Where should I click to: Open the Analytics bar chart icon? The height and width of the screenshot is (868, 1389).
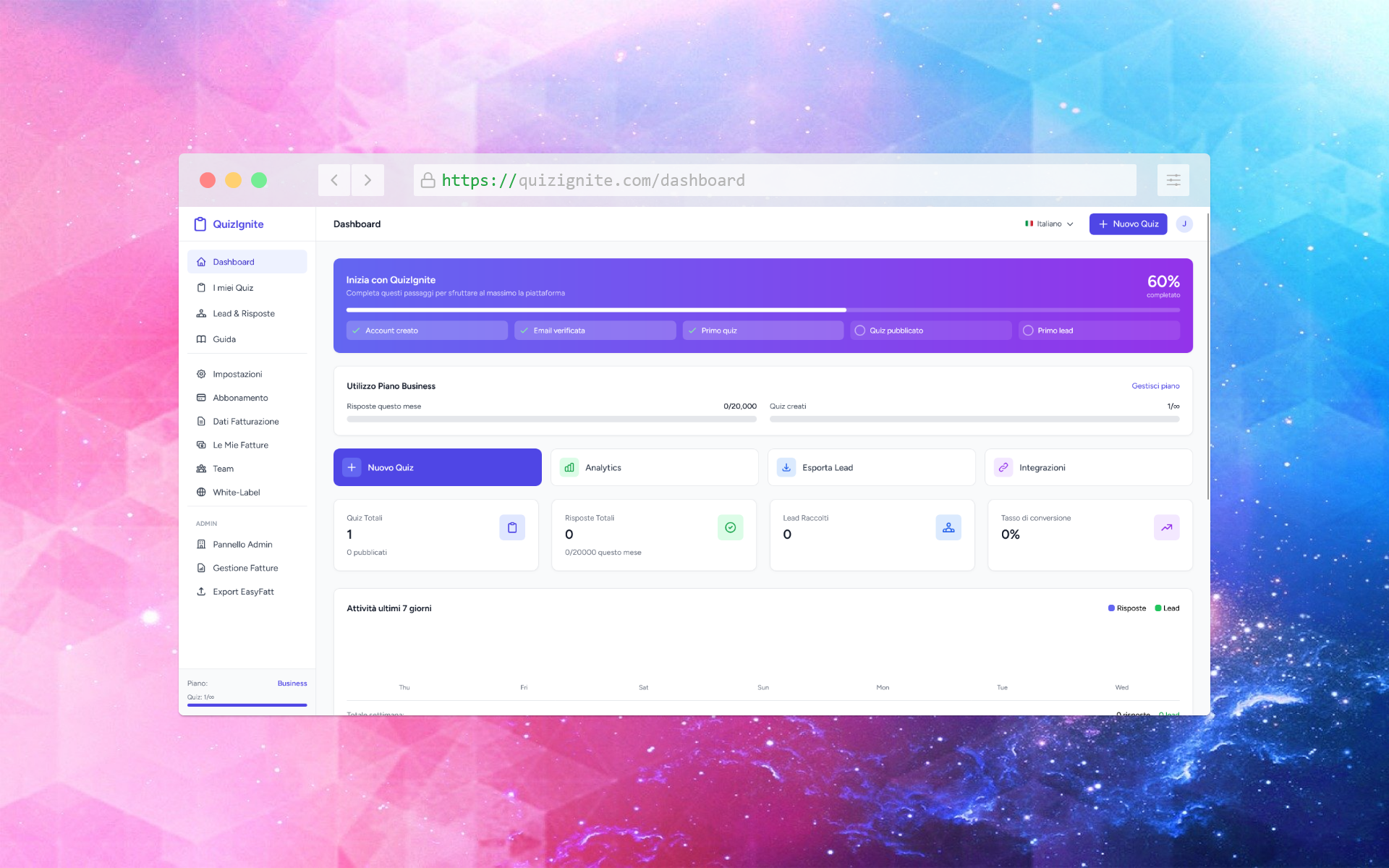(569, 467)
